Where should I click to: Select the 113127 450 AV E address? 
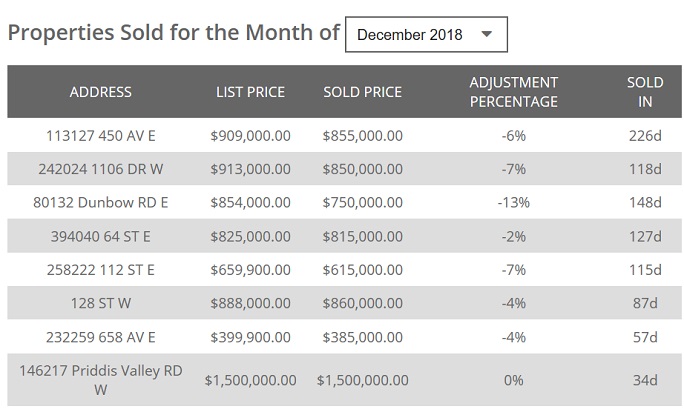101,135
